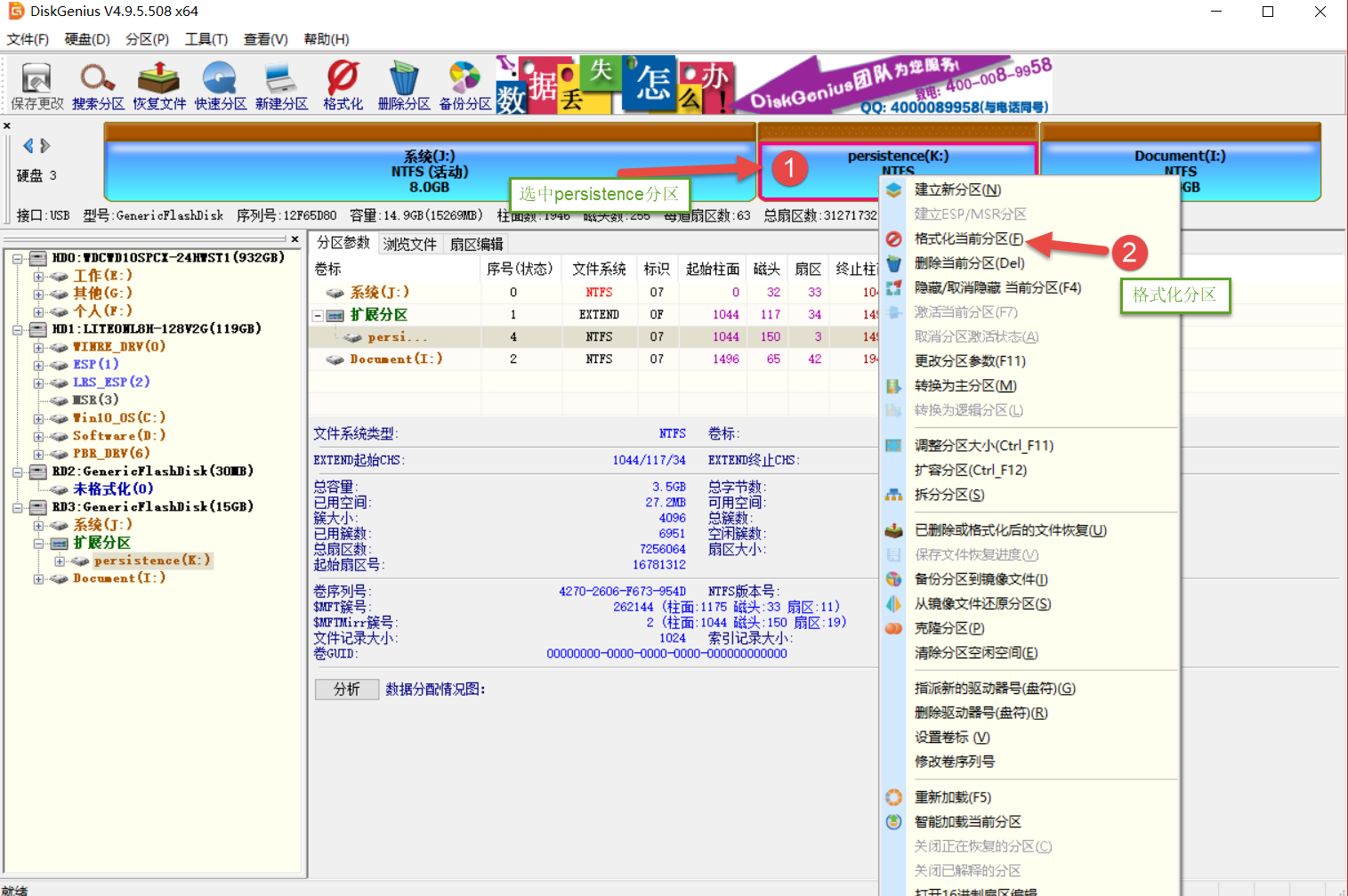Click Backup Partition (备份分区) toolbar icon
Screen dimensions: 1348x896
tap(465, 86)
